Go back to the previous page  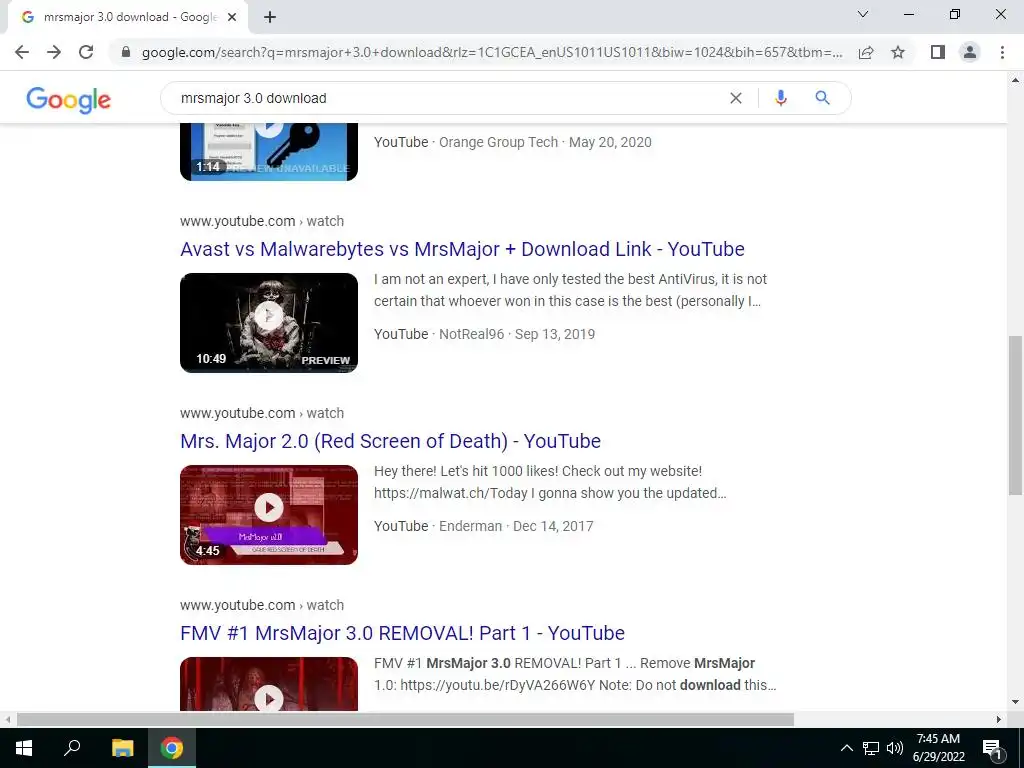point(22,52)
